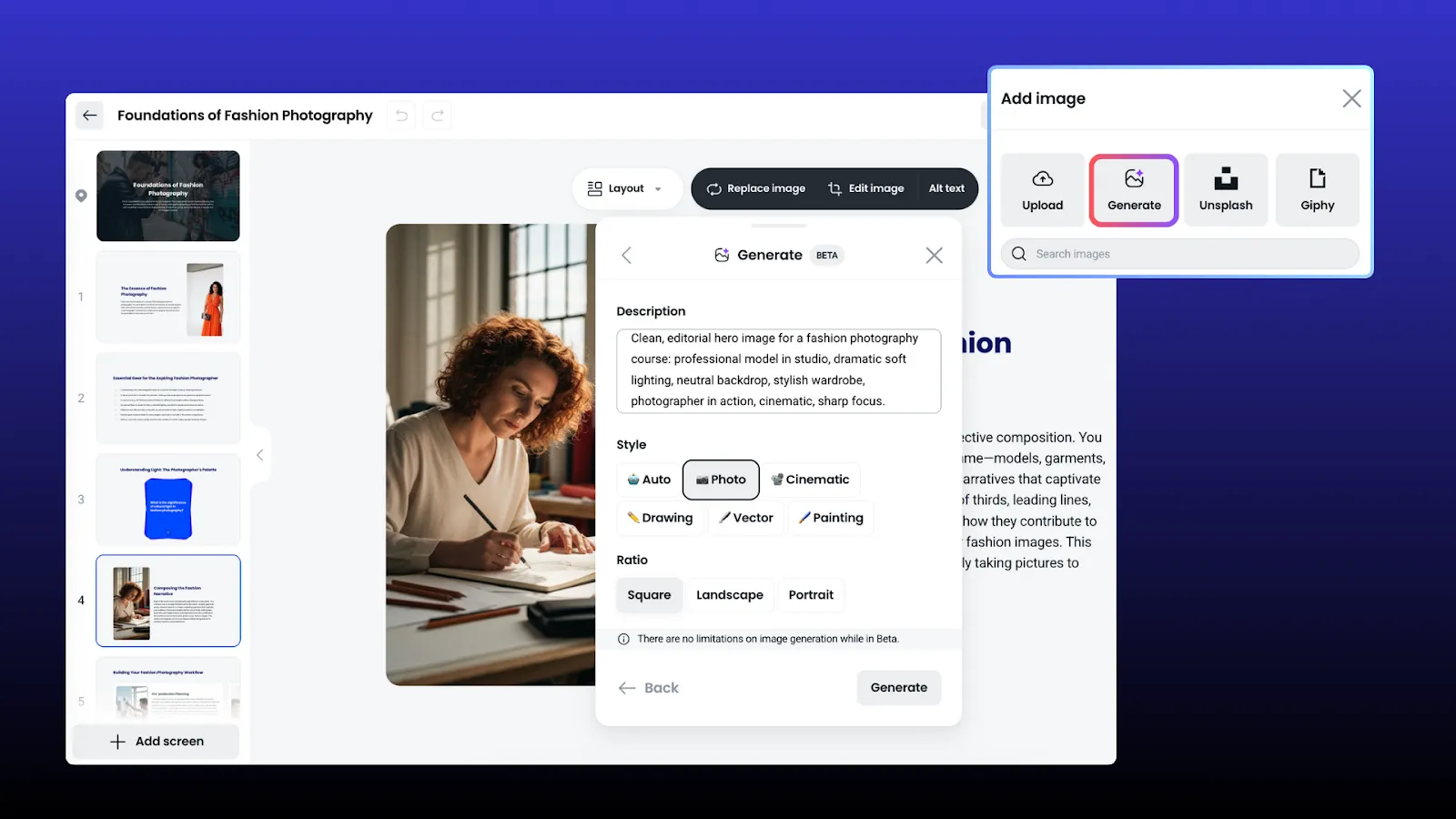Open Giphy image source
Viewport: 1456px width, 819px height.
pyautogui.click(x=1317, y=190)
